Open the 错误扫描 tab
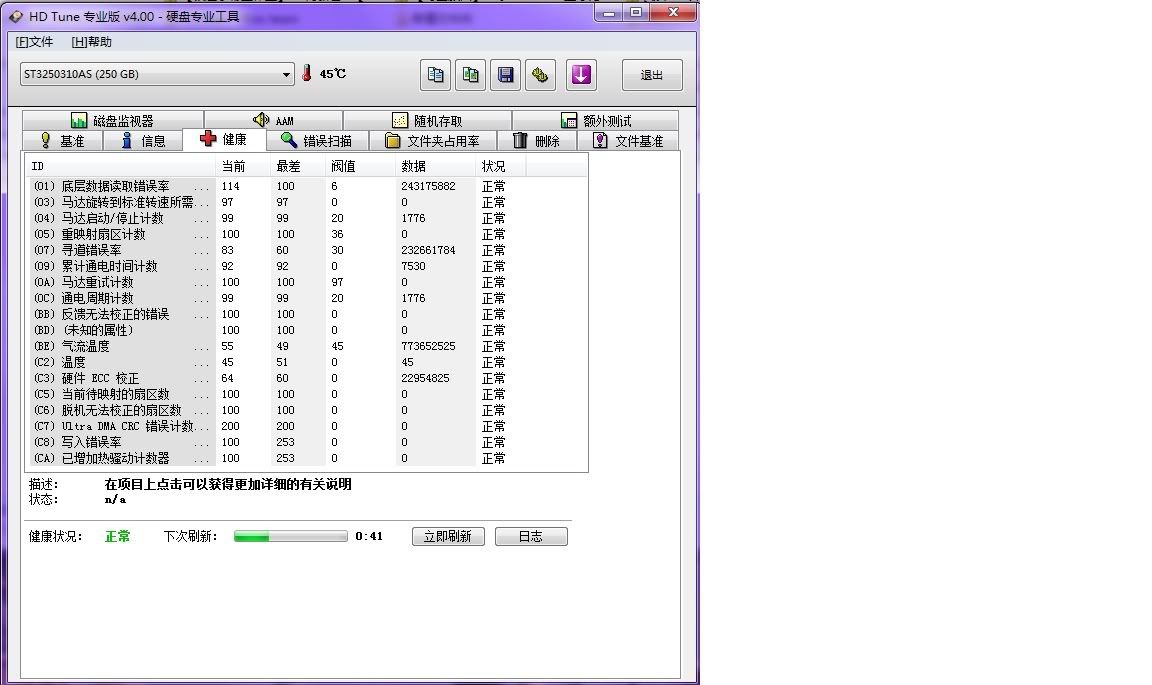 point(316,141)
